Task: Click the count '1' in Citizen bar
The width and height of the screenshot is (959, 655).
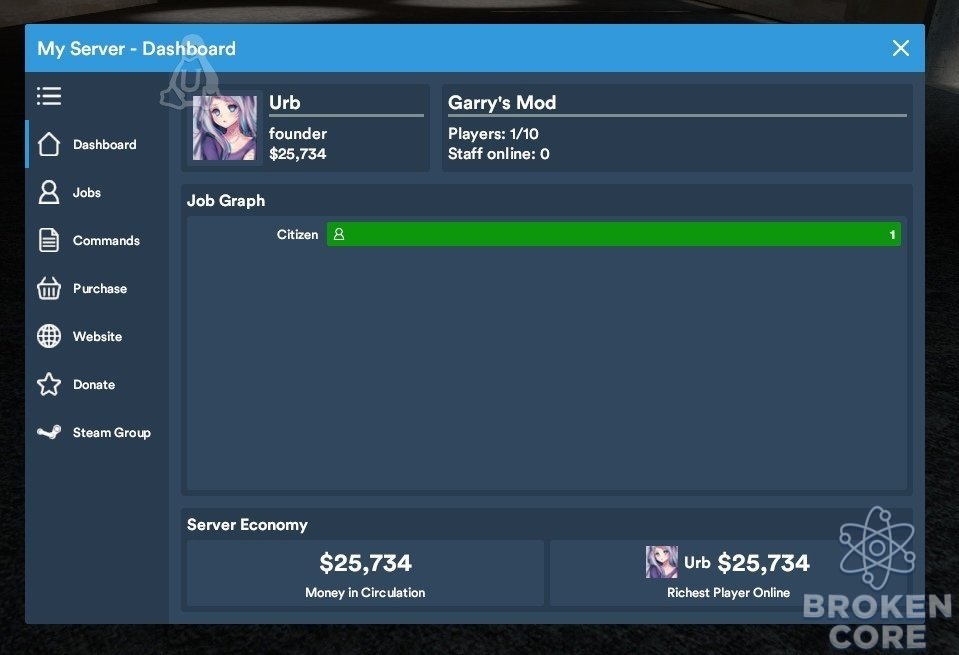Action: tap(892, 234)
